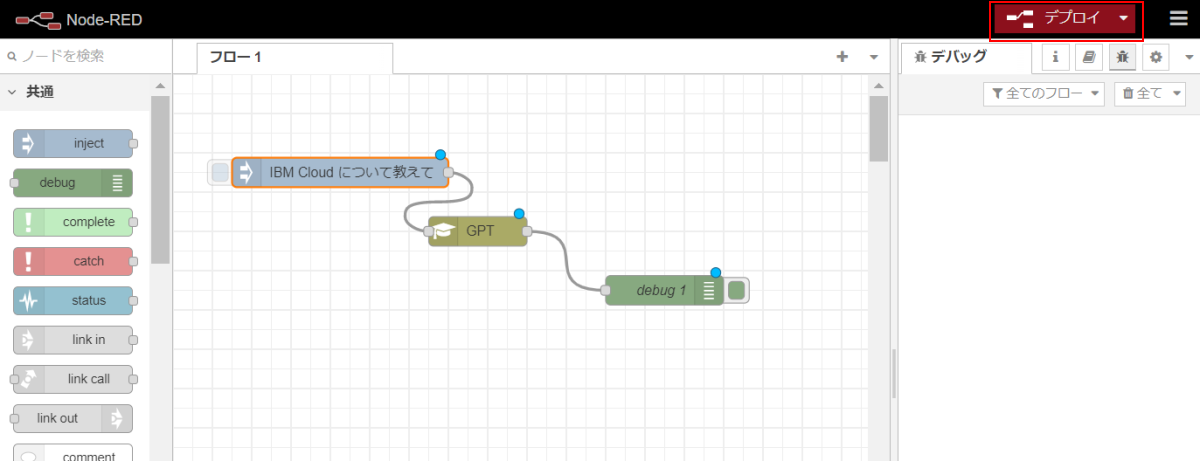Viewport: 1200px width, 461px height.
Task: Open the Deploy options dropdown arrow
Action: click(1125, 19)
